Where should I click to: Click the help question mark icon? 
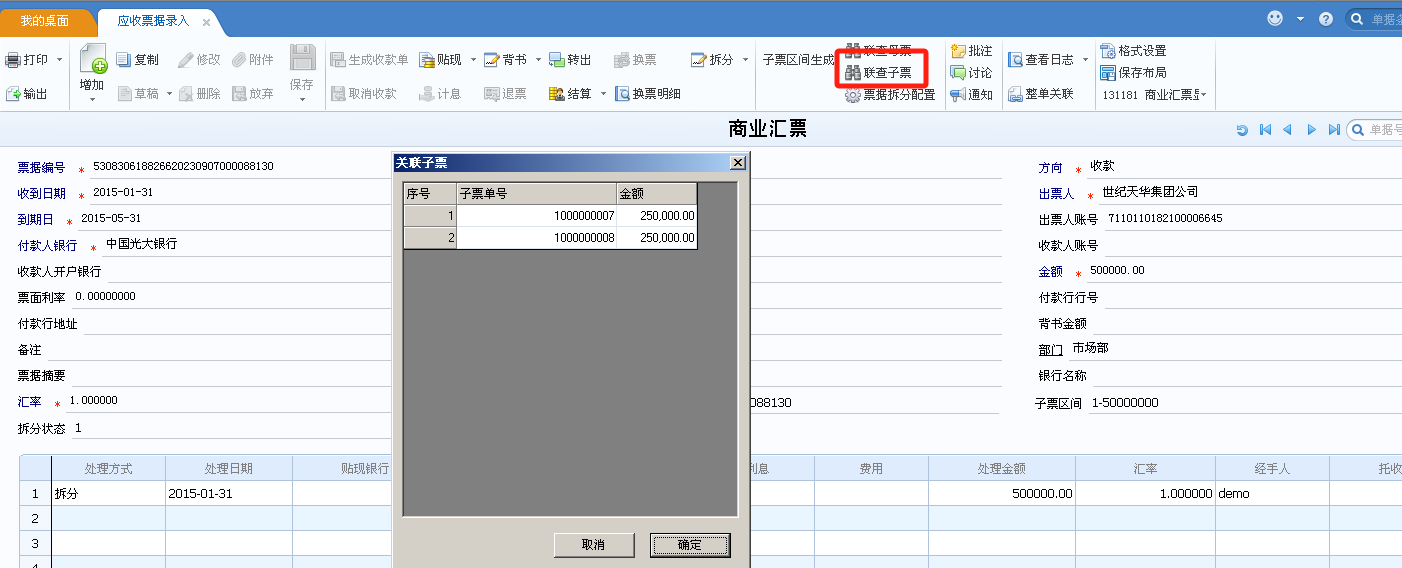1326,19
